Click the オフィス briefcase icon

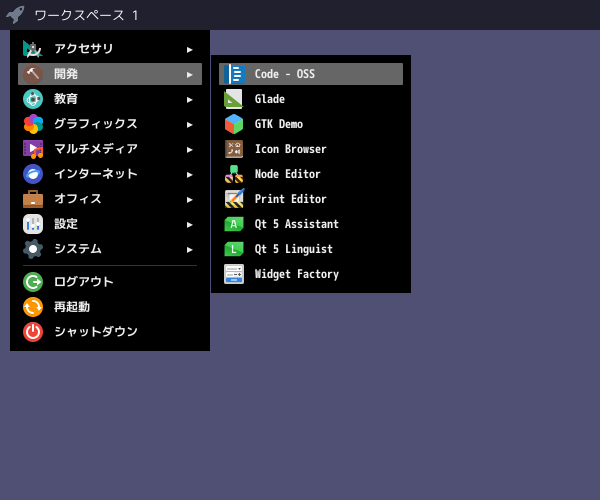coord(33,199)
